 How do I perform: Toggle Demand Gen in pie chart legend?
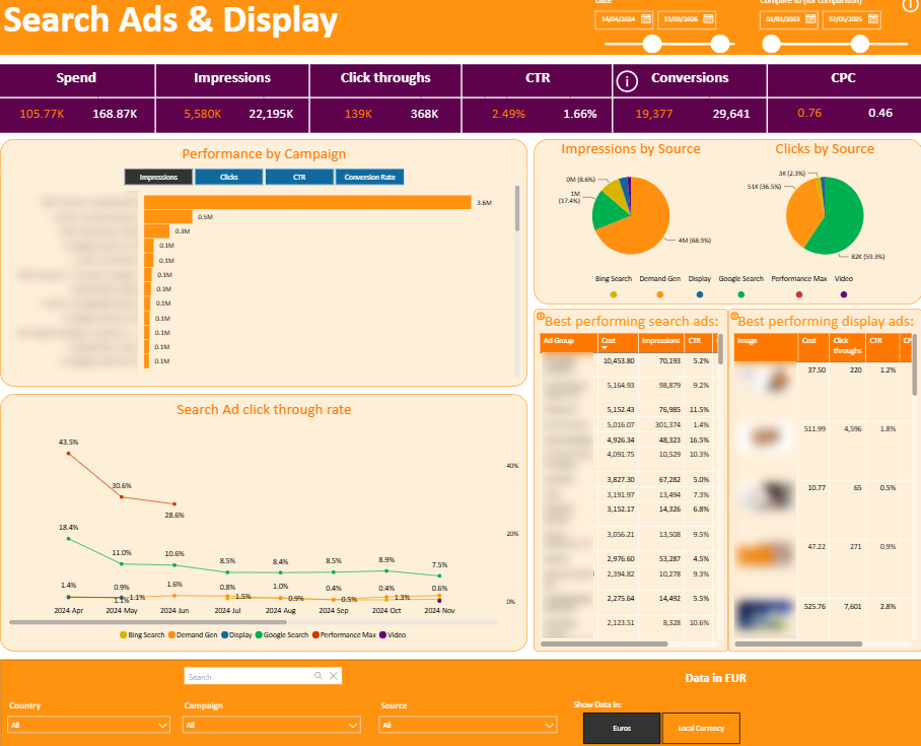pyautogui.click(x=660, y=287)
